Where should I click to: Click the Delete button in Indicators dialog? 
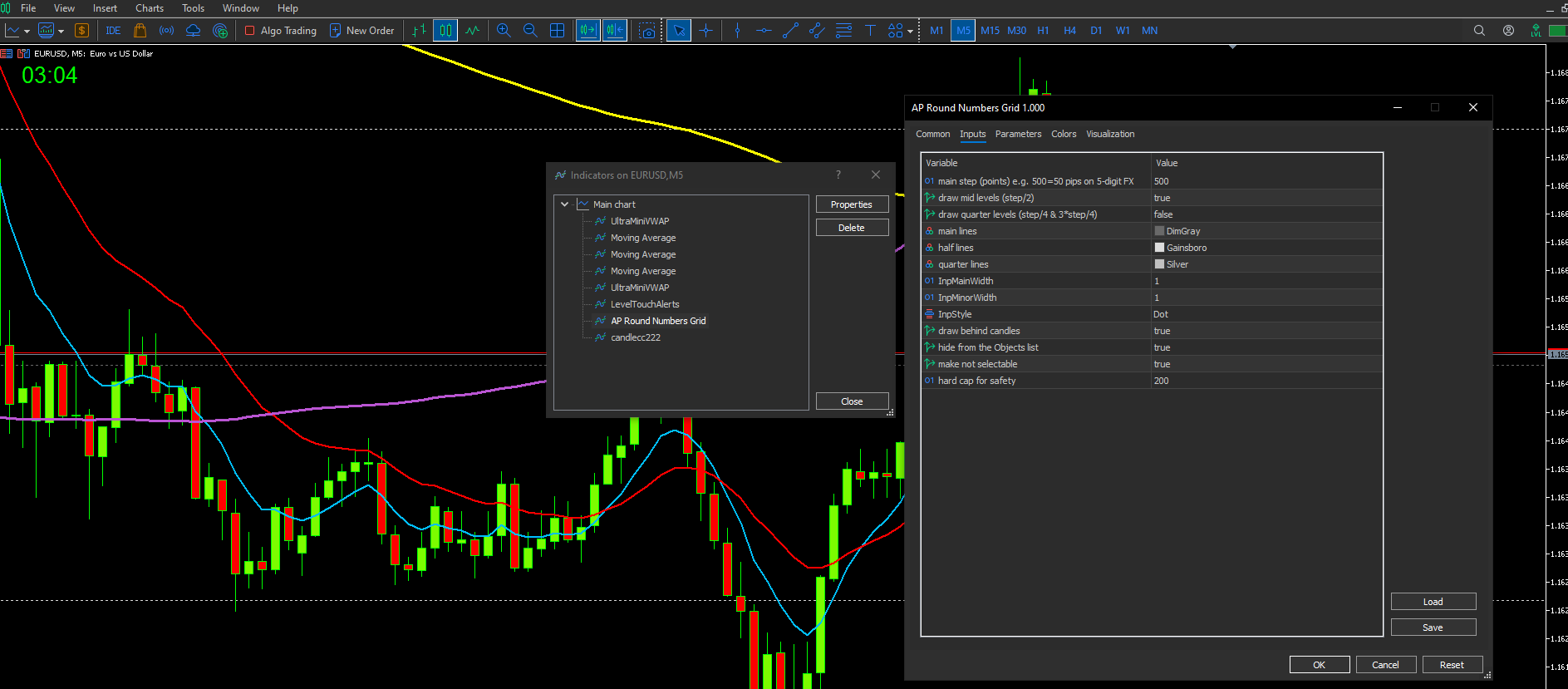tap(851, 228)
